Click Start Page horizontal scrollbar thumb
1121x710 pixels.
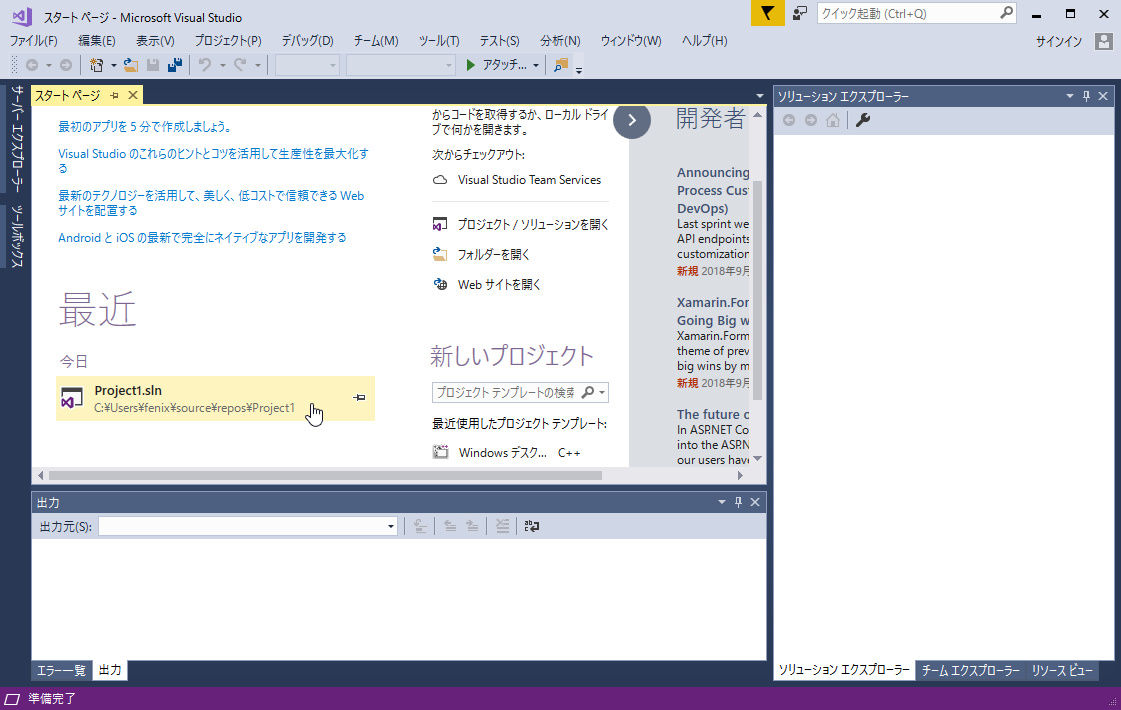click(x=325, y=475)
